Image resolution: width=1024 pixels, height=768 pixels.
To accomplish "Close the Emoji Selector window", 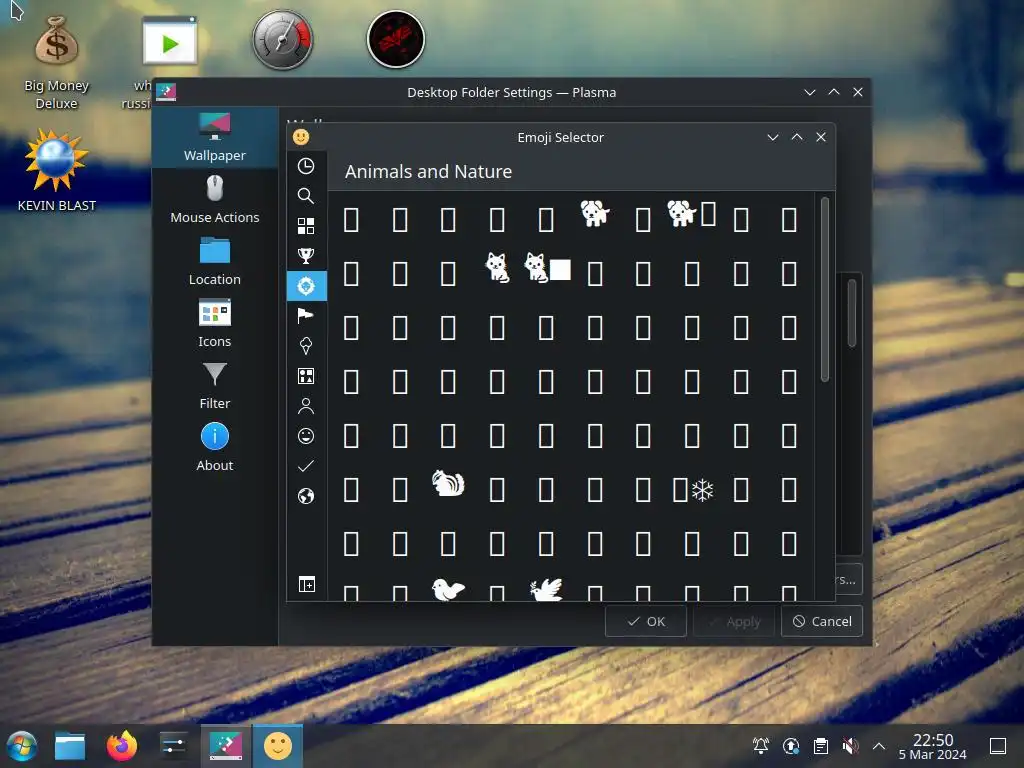I will pos(821,137).
